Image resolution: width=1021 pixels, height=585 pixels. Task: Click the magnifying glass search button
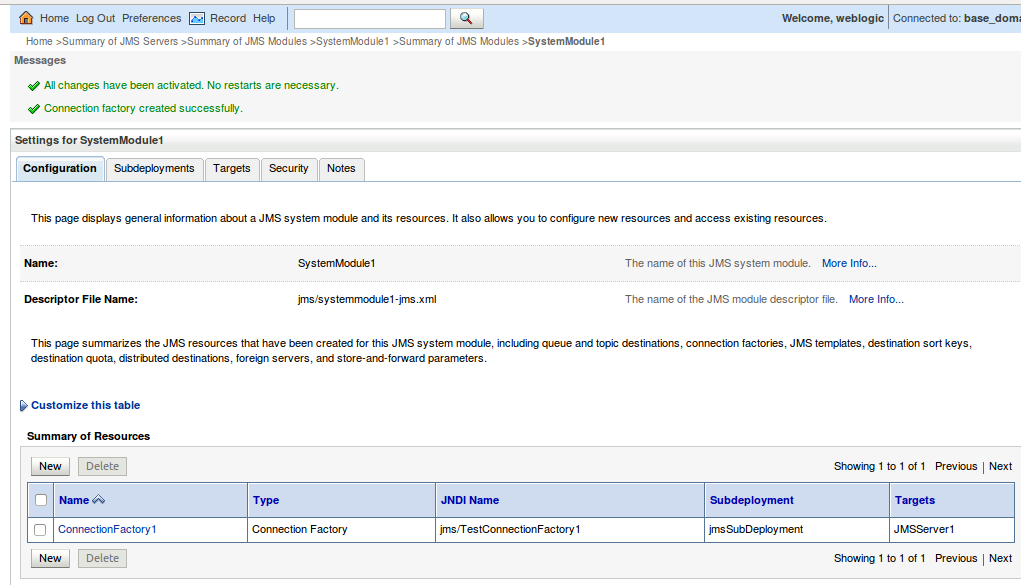pyautogui.click(x=465, y=17)
